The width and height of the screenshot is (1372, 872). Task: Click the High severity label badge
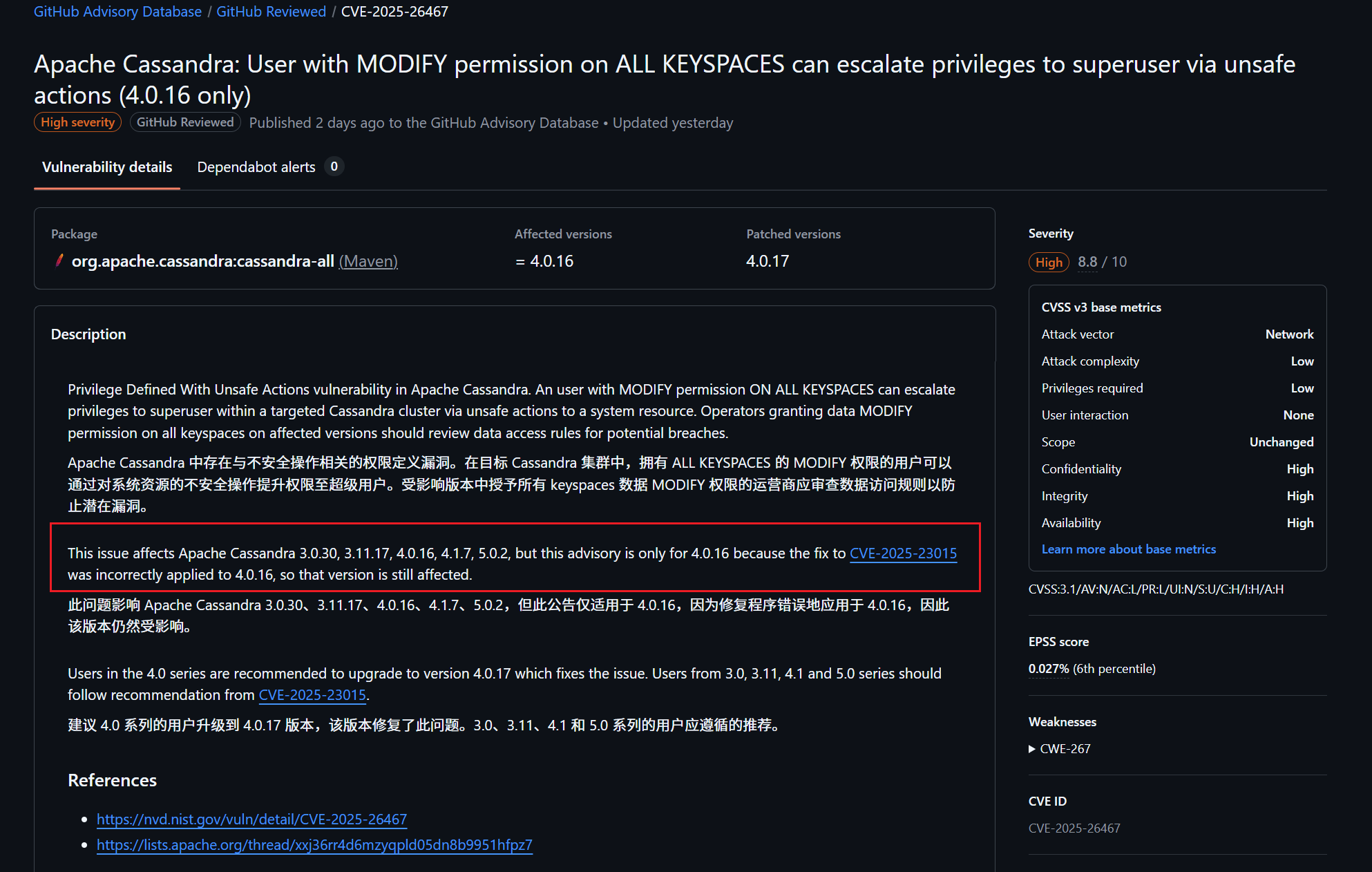77,122
